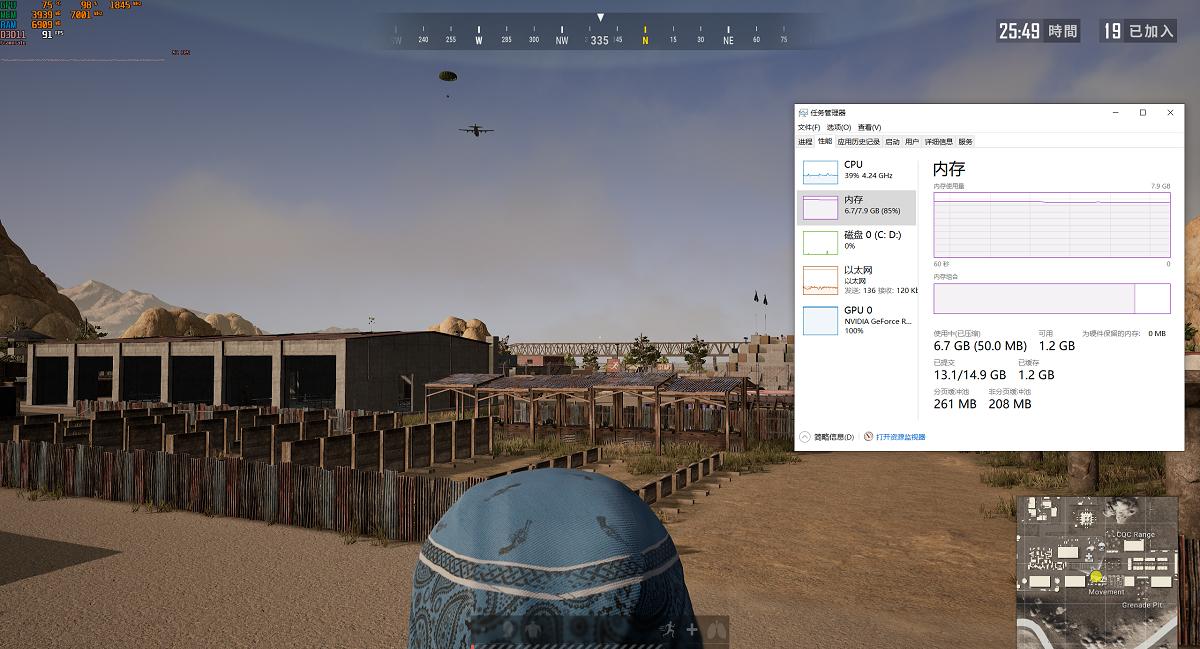Minimize the Task Manager window

1116,113
